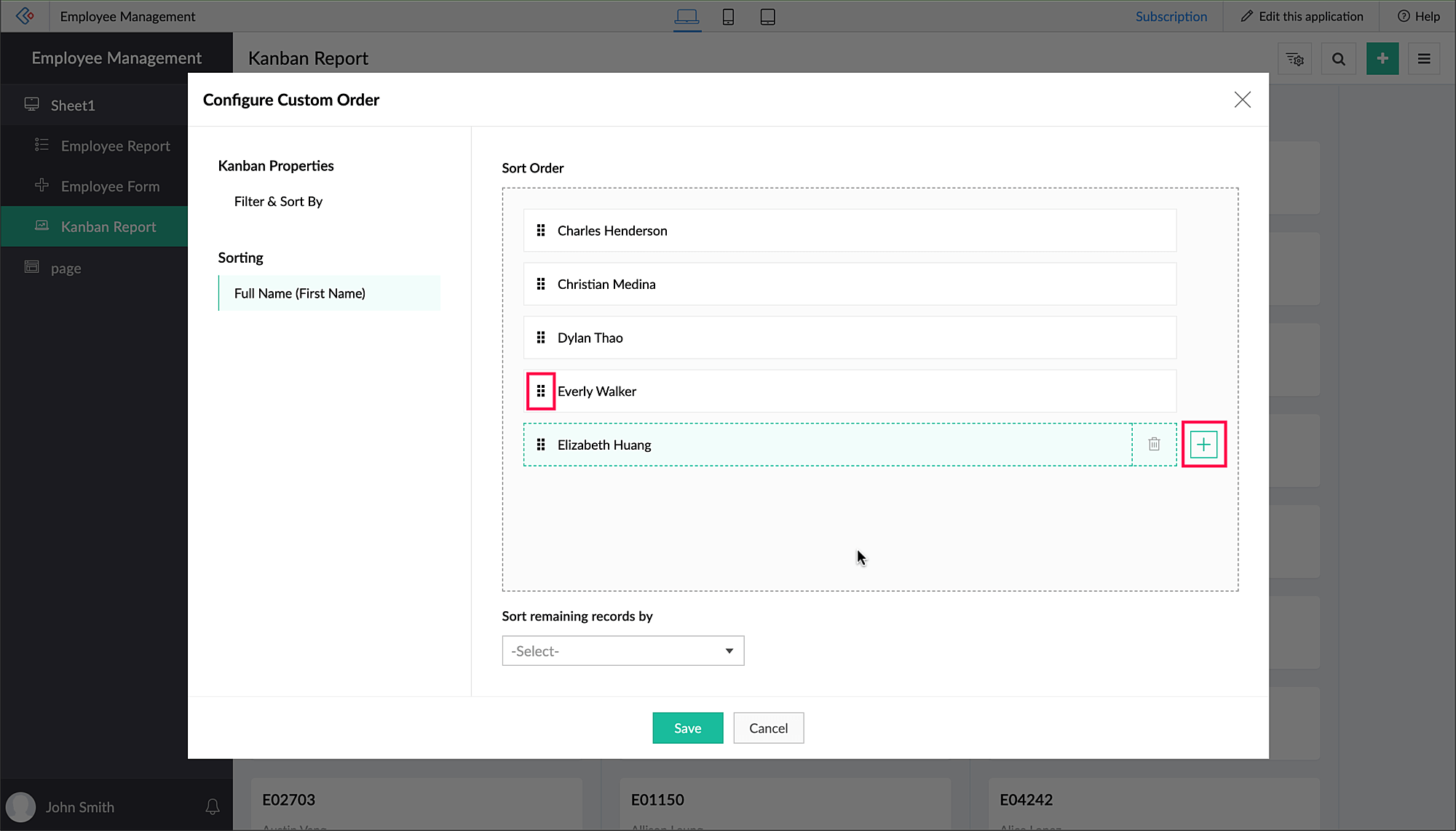
Task: Open the report filter settings icon
Action: (1294, 59)
